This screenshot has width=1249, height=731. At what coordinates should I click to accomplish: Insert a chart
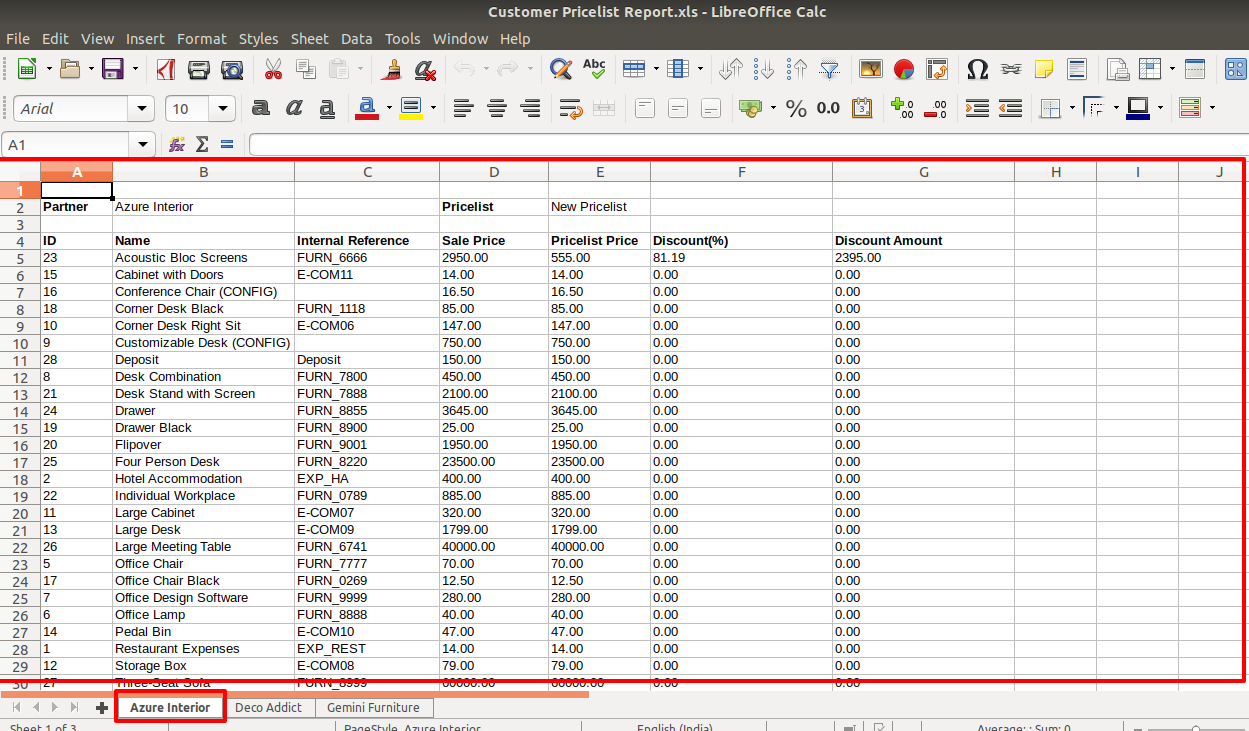[904, 69]
